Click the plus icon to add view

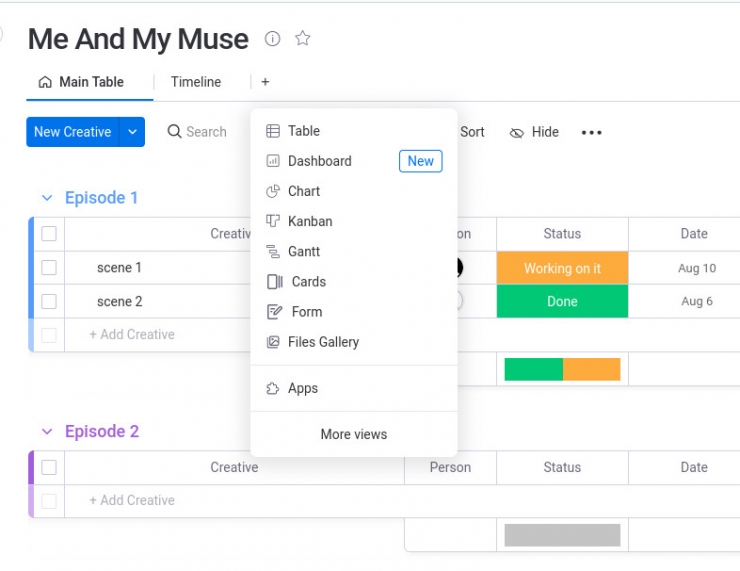click(265, 82)
